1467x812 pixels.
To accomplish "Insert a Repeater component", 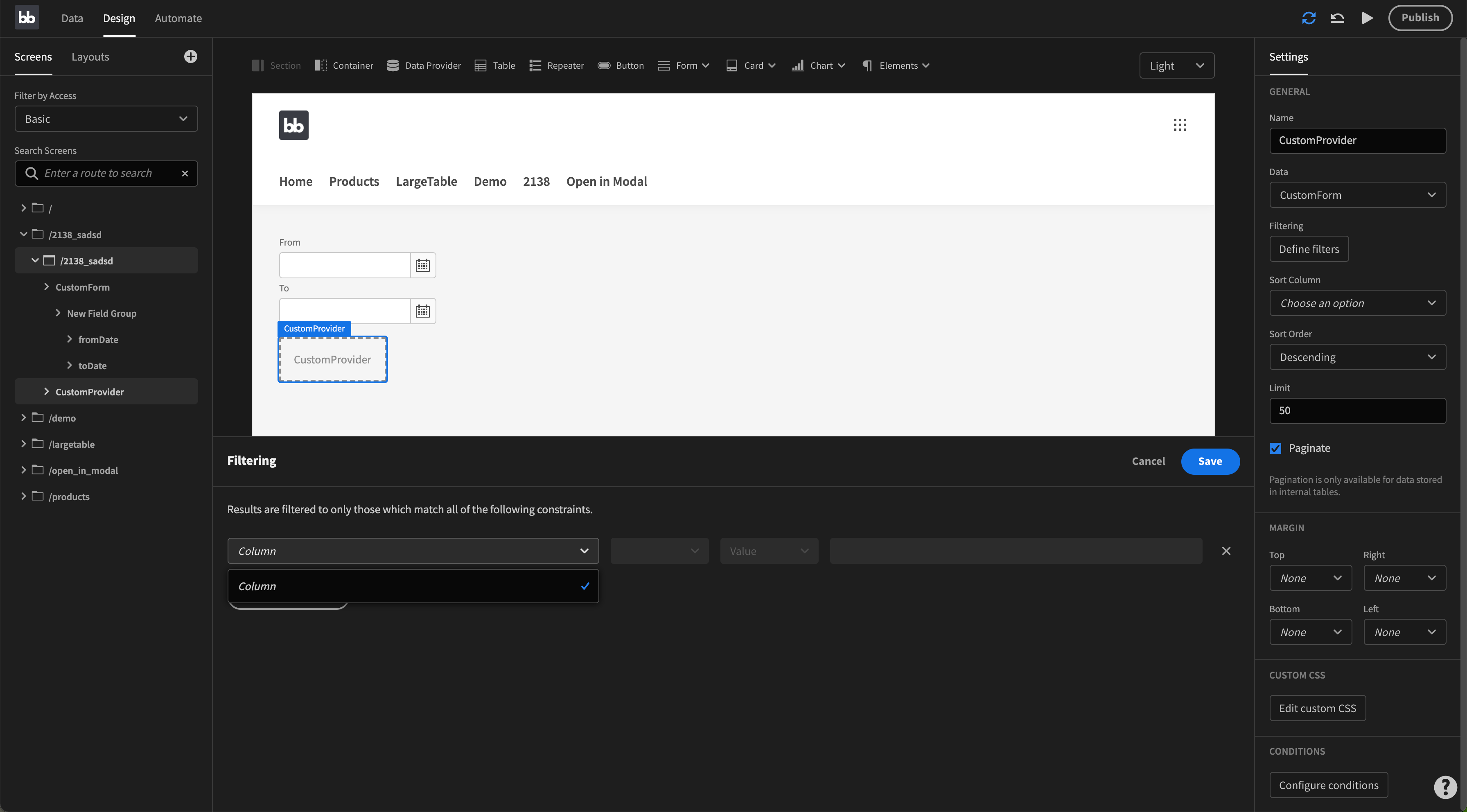I will click(556, 65).
